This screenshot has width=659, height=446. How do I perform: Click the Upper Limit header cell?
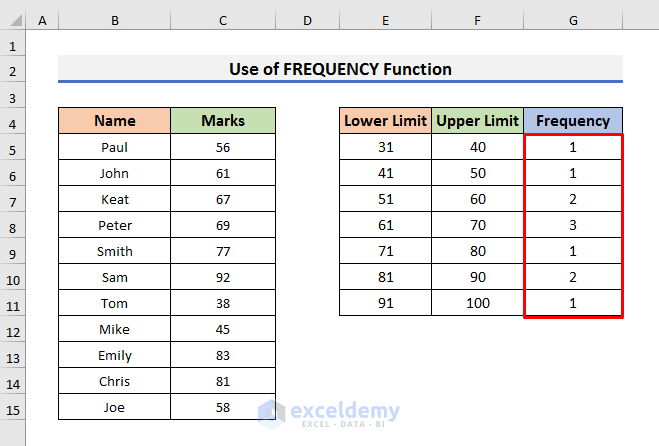tap(477, 121)
